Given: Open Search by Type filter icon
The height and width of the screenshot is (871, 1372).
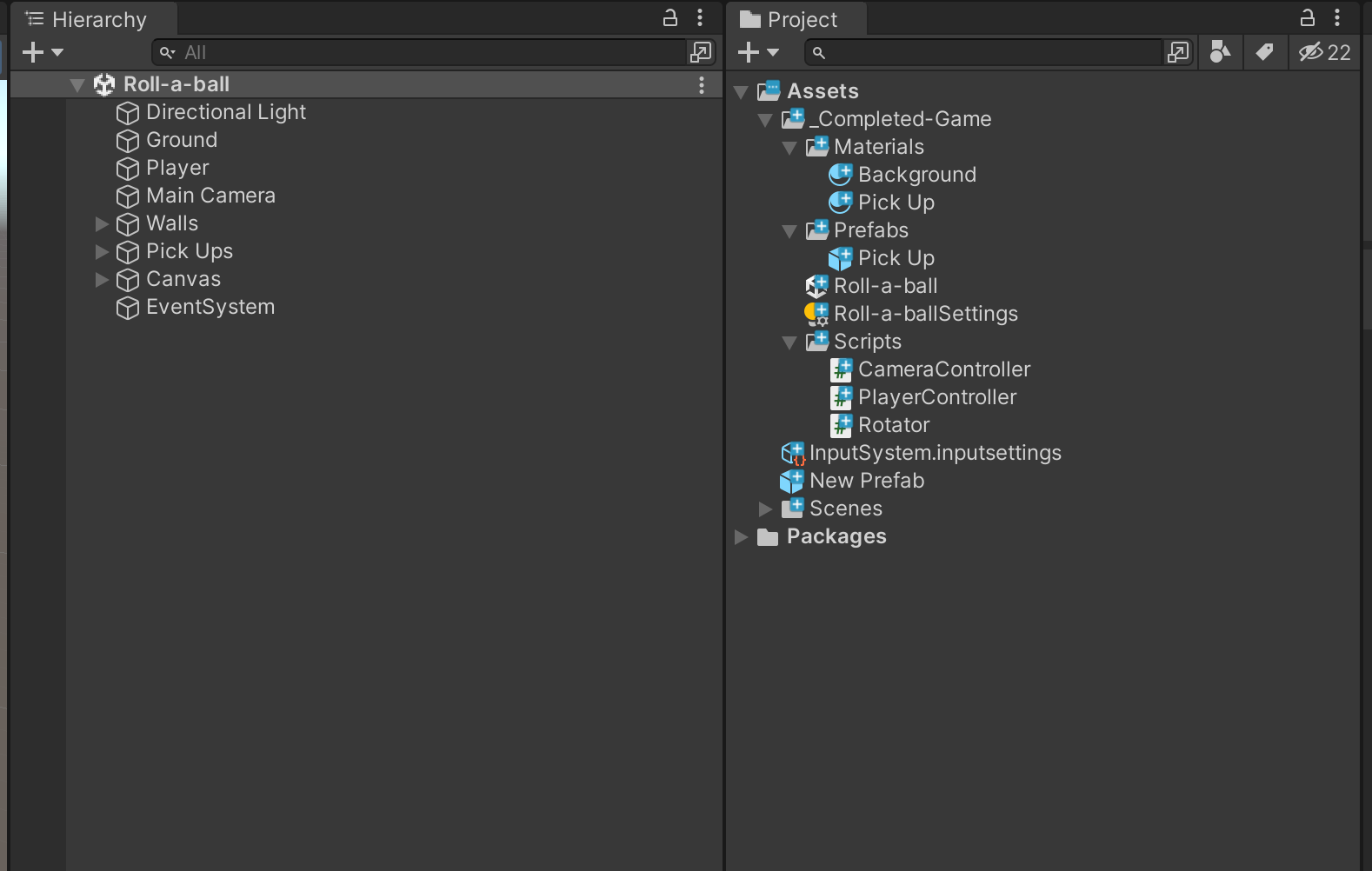Looking at the screenshot, I should pyautogui.click(x=1220, y=52).
